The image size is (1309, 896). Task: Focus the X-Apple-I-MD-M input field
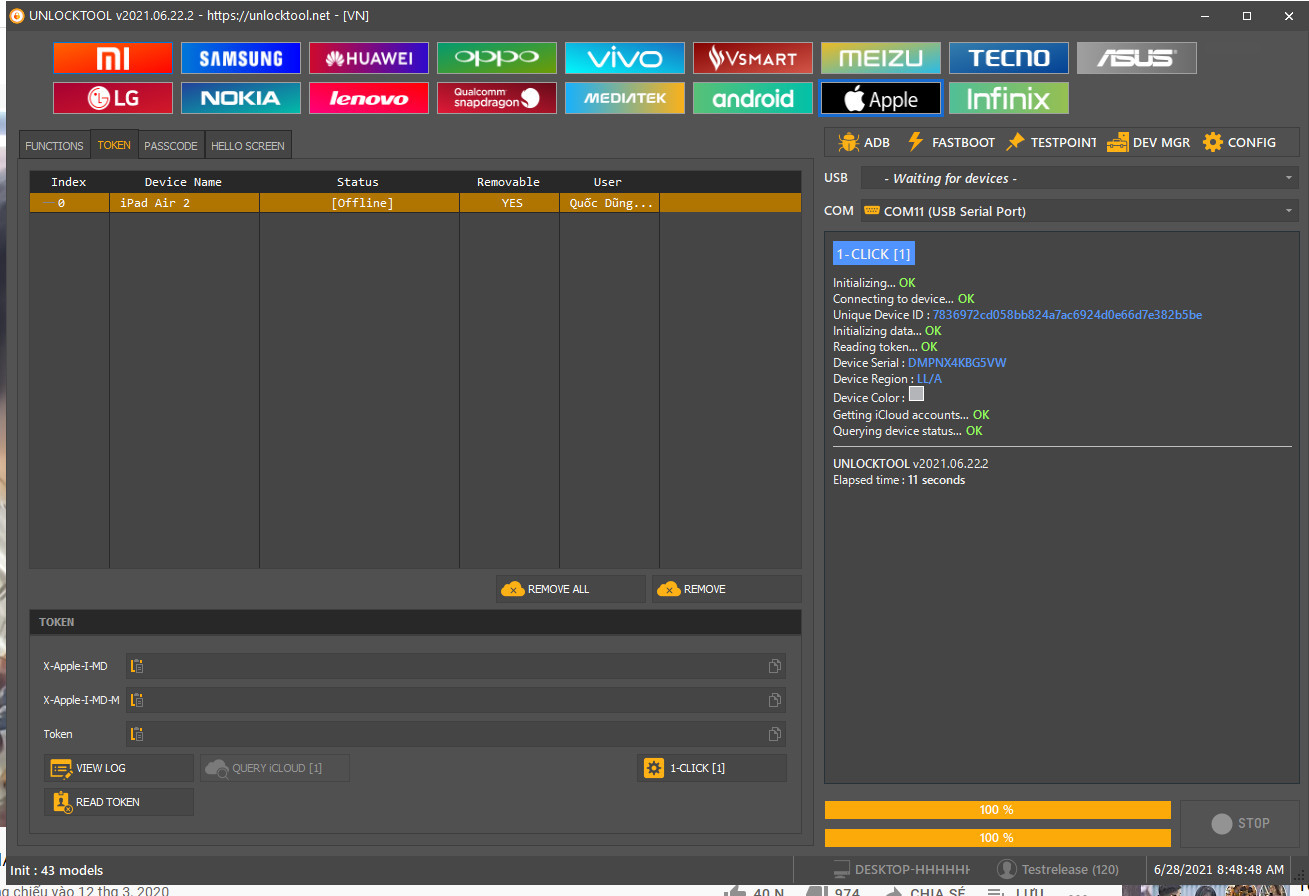pyautogui.click(x=456, y=700)
